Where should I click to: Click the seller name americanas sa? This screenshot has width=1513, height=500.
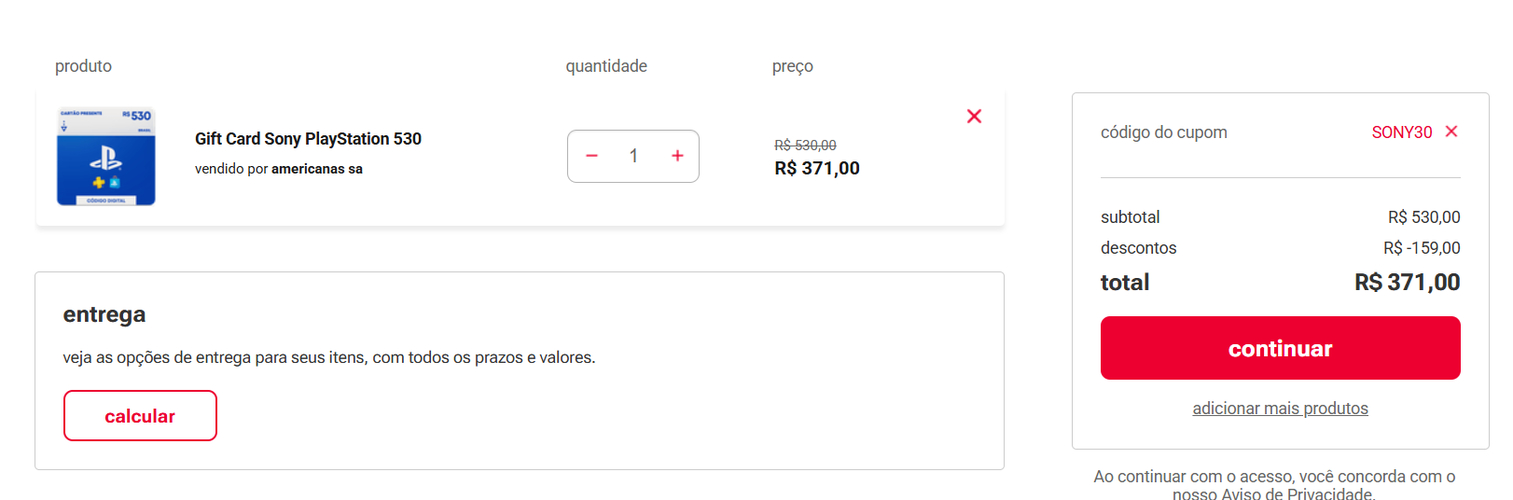click(317, 169)
